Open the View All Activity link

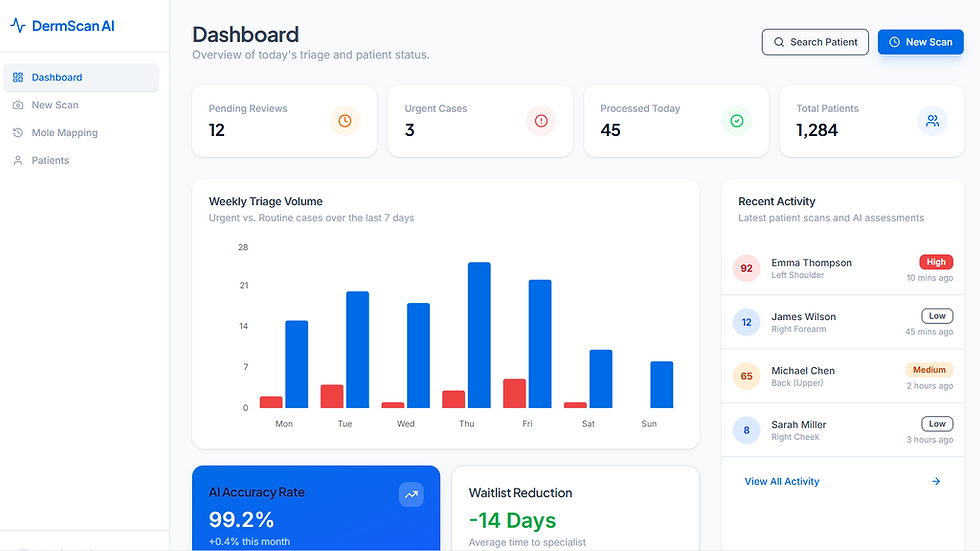click(x=781, y=481)
